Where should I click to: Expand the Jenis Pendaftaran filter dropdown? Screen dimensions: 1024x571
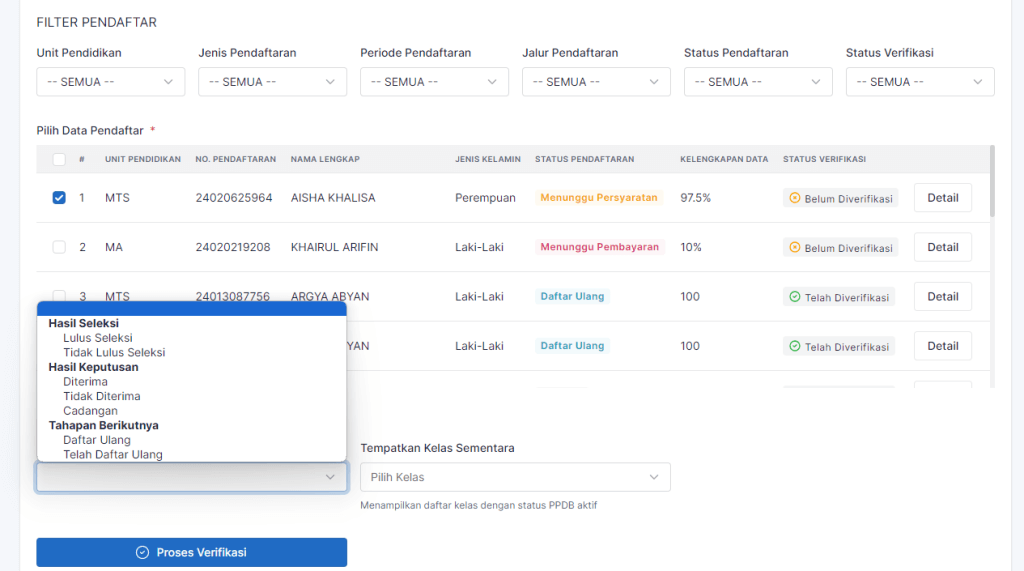[x=272, y=82]
